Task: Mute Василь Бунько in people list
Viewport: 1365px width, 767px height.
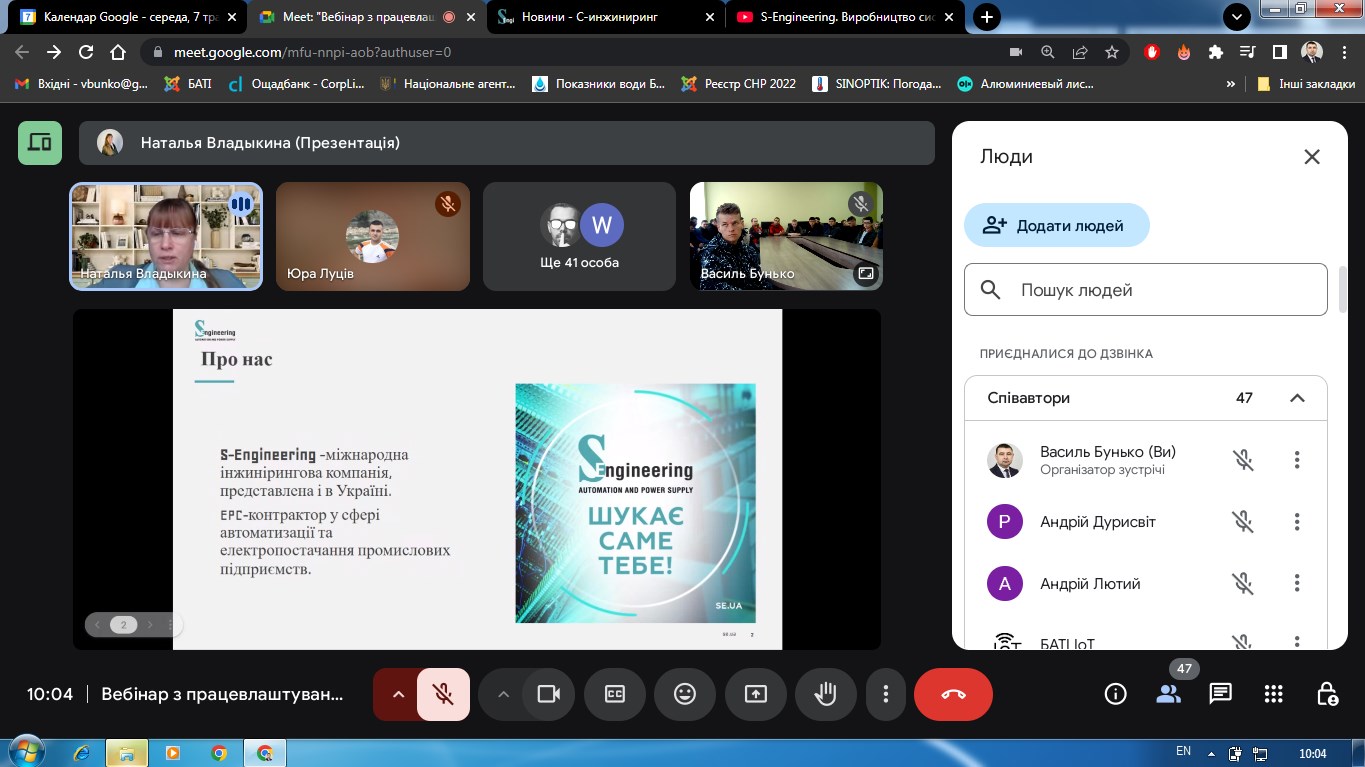Action: (x=1243, y=460)
